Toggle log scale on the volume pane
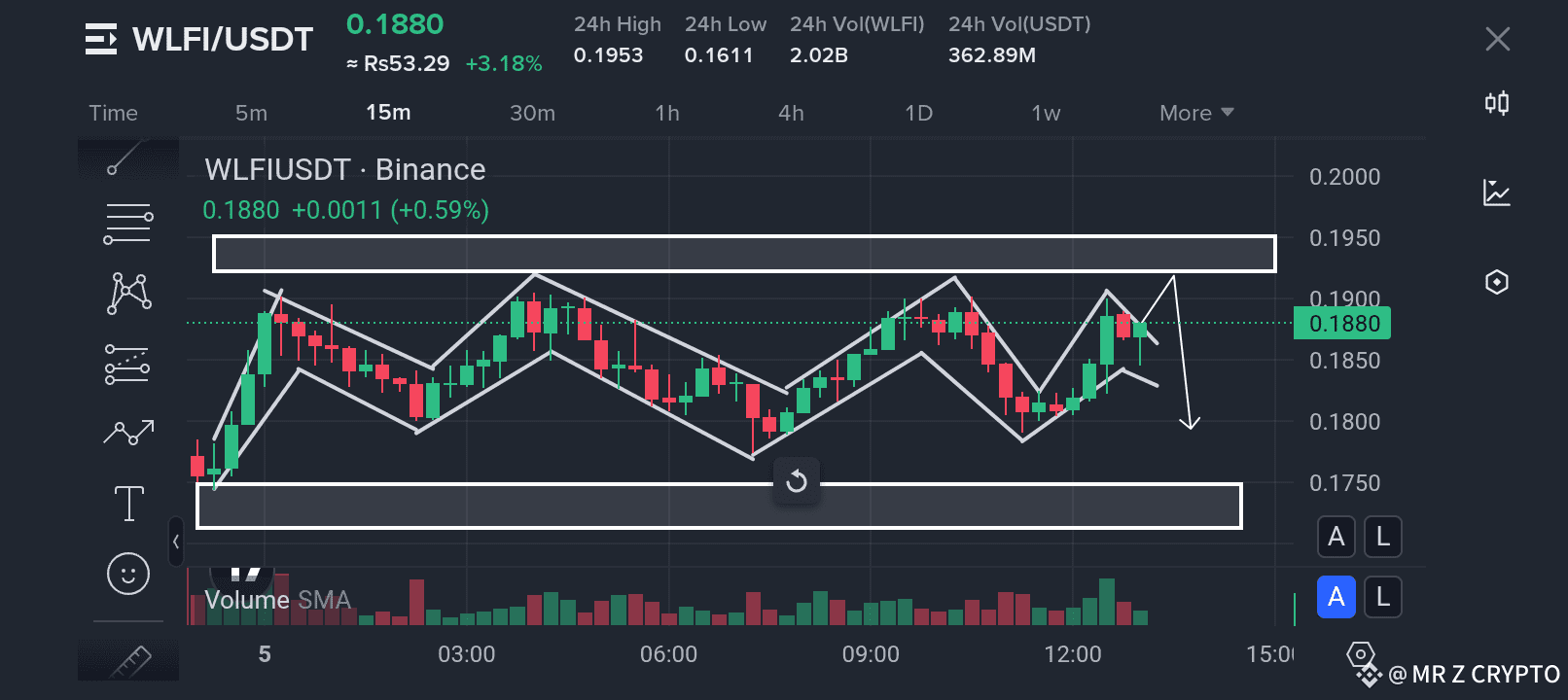The width and height of the screenshot is (1568, 700). click(x=1382, y=597)
